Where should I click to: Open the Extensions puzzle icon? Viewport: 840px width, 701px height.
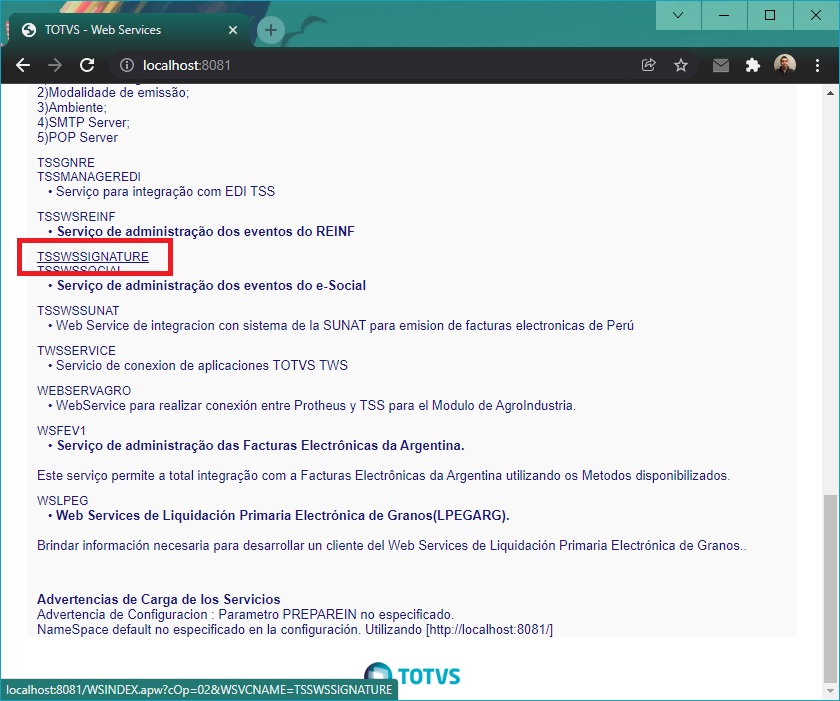tap(753, 65)
